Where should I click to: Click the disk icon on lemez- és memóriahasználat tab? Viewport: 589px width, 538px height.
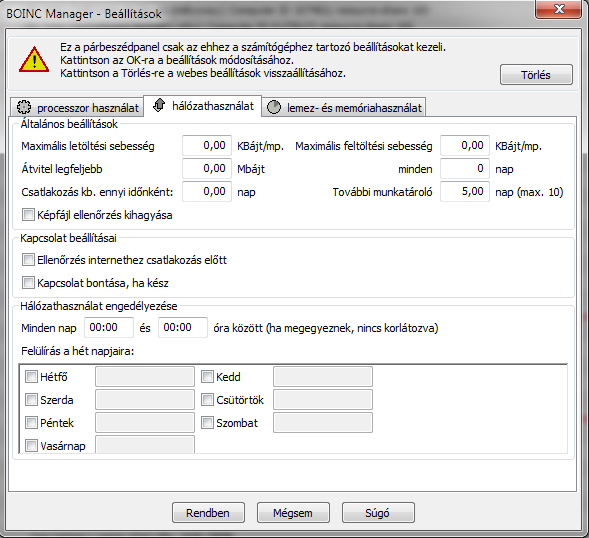274,107
